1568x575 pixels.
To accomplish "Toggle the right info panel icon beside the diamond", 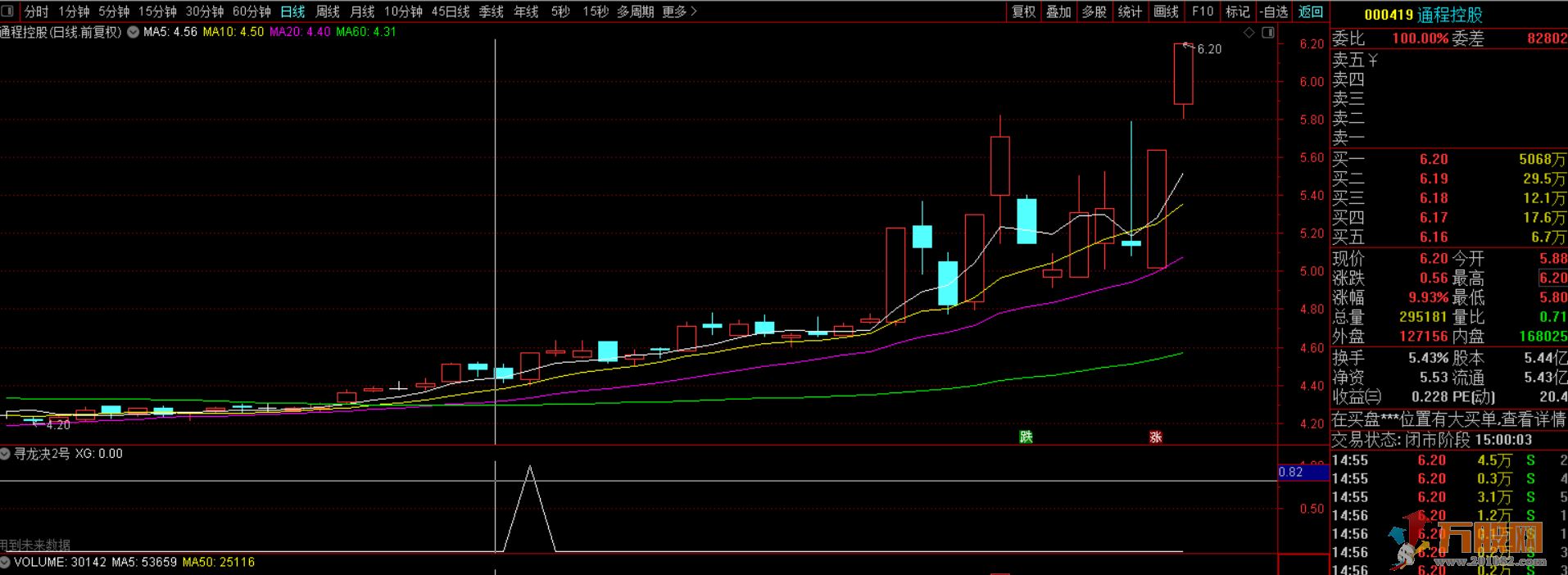I will pos(1268,33).
